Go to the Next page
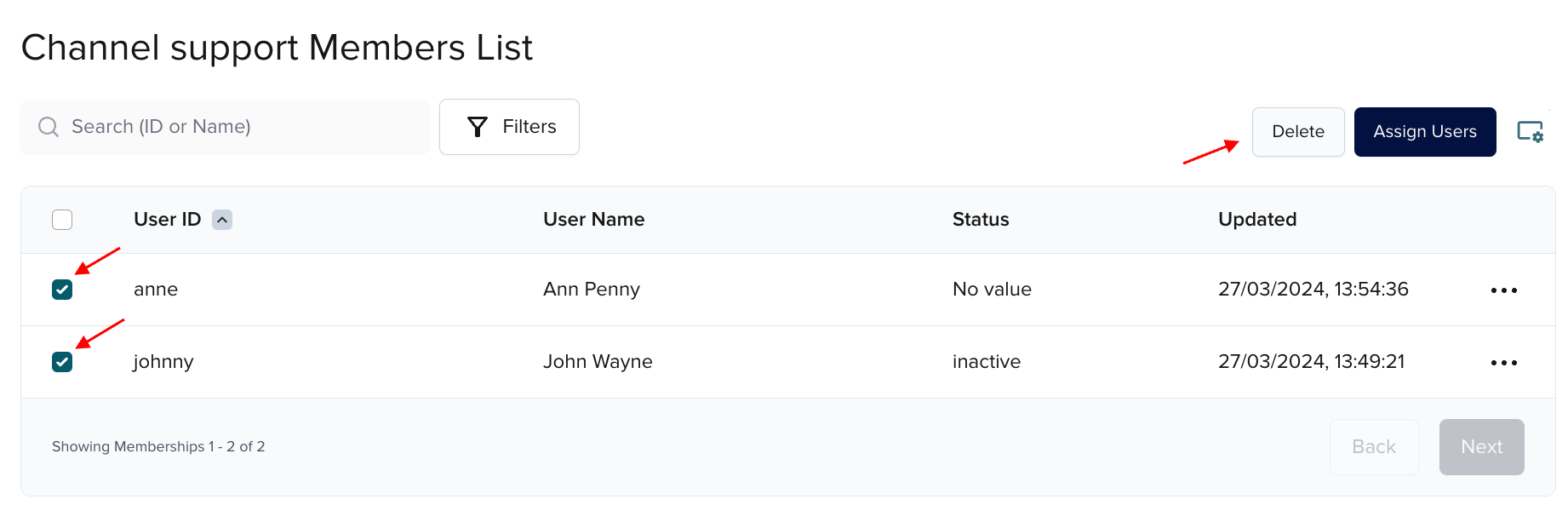The image size is (1568, 511). (x=1481, y=447)
